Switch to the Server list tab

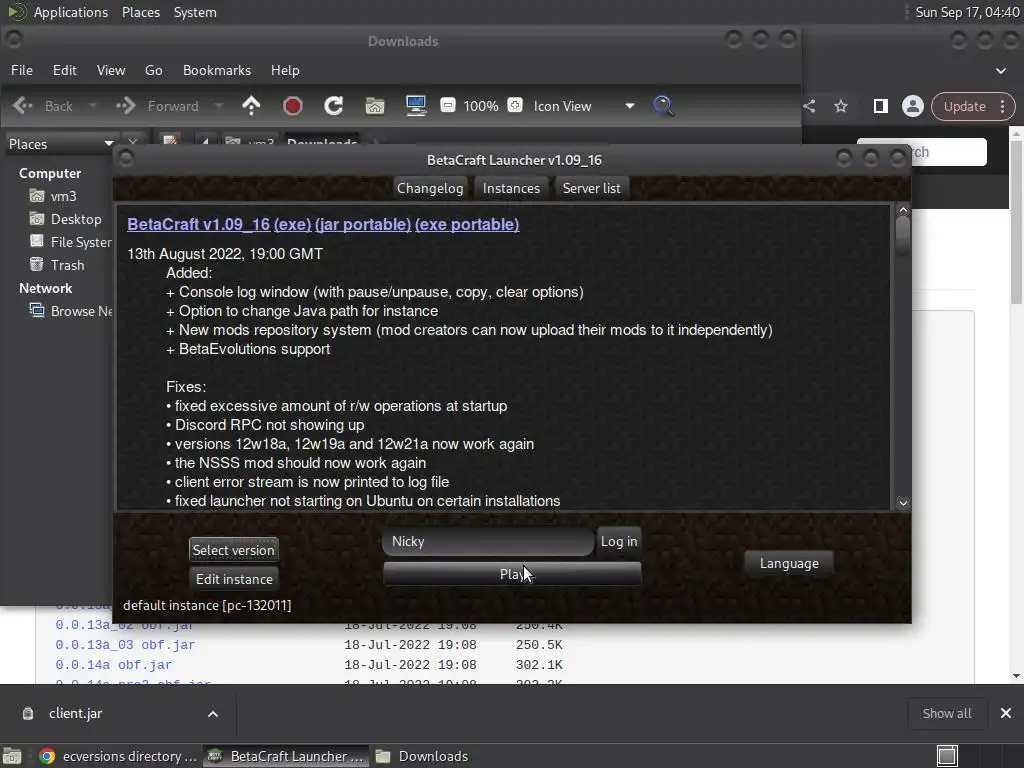click(592, 188)
